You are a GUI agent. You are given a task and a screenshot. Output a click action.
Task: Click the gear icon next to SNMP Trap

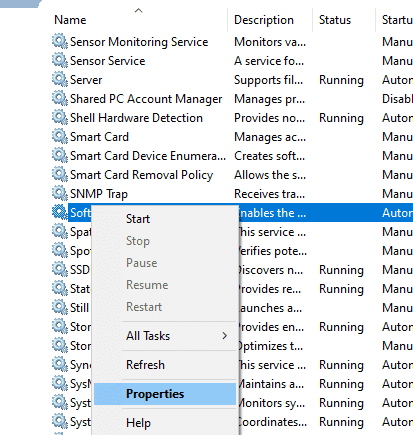pyautogui.click(x=60, y=194)
